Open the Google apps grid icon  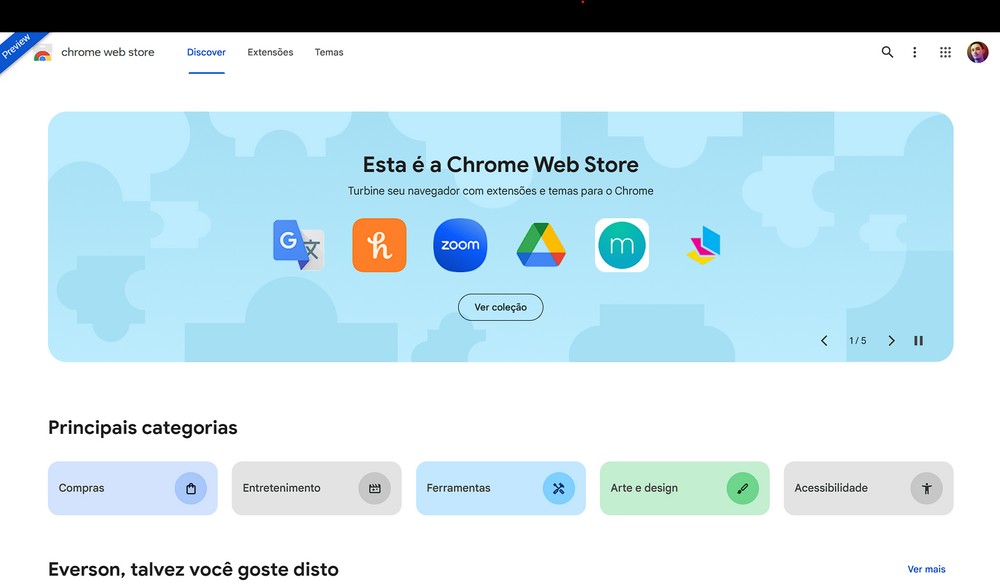click(945, 52)
